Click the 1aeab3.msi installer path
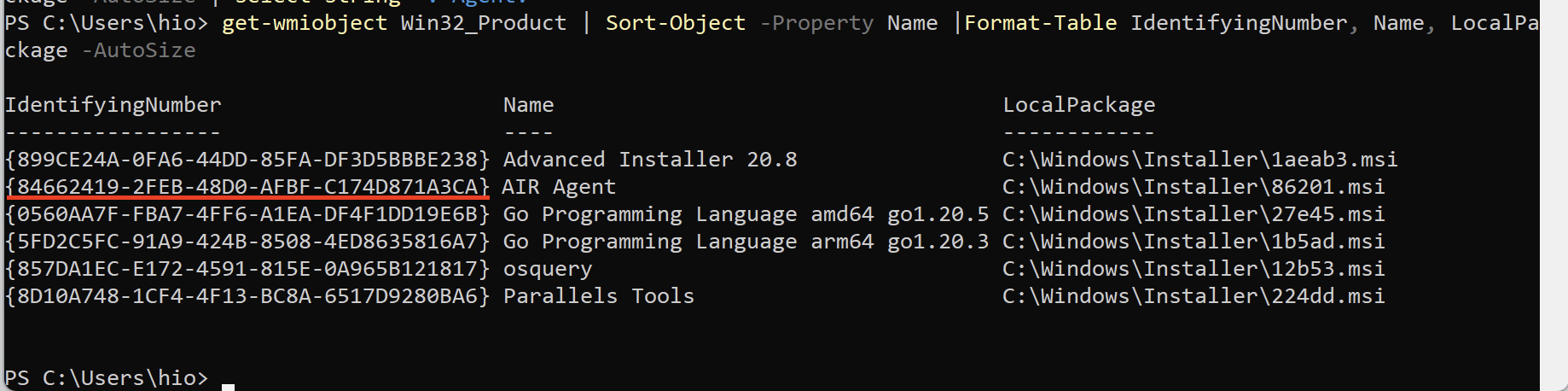The height and width of the screenshot is (391, 1568). [1199, 160]
